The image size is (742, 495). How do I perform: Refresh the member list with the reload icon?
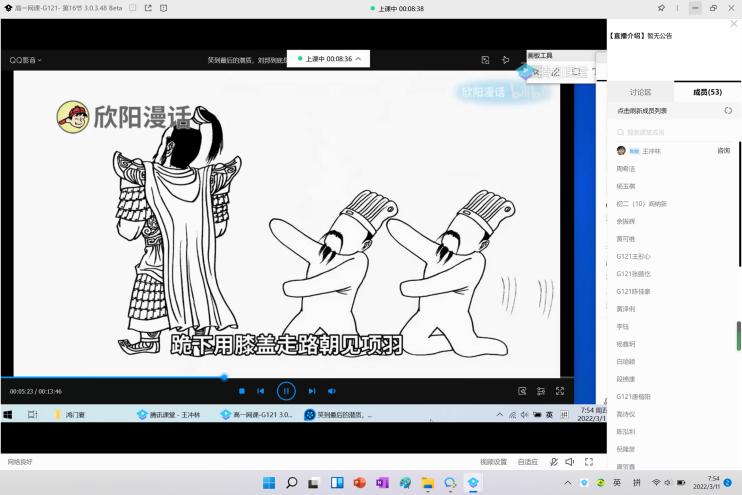[727, 111]
